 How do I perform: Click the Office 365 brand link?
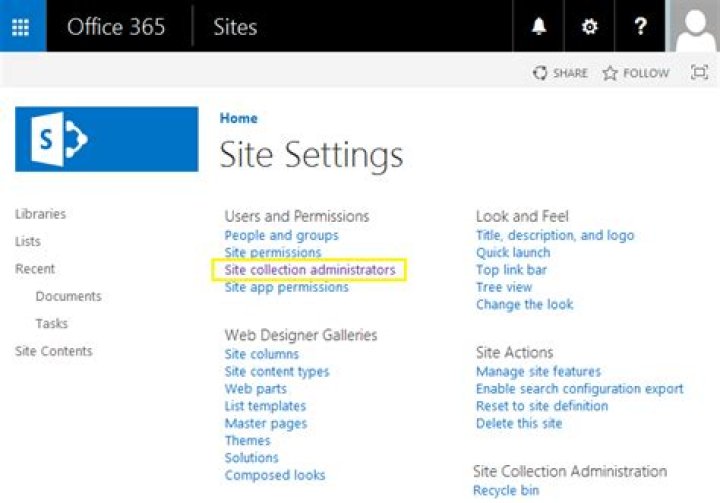[116, 27]
